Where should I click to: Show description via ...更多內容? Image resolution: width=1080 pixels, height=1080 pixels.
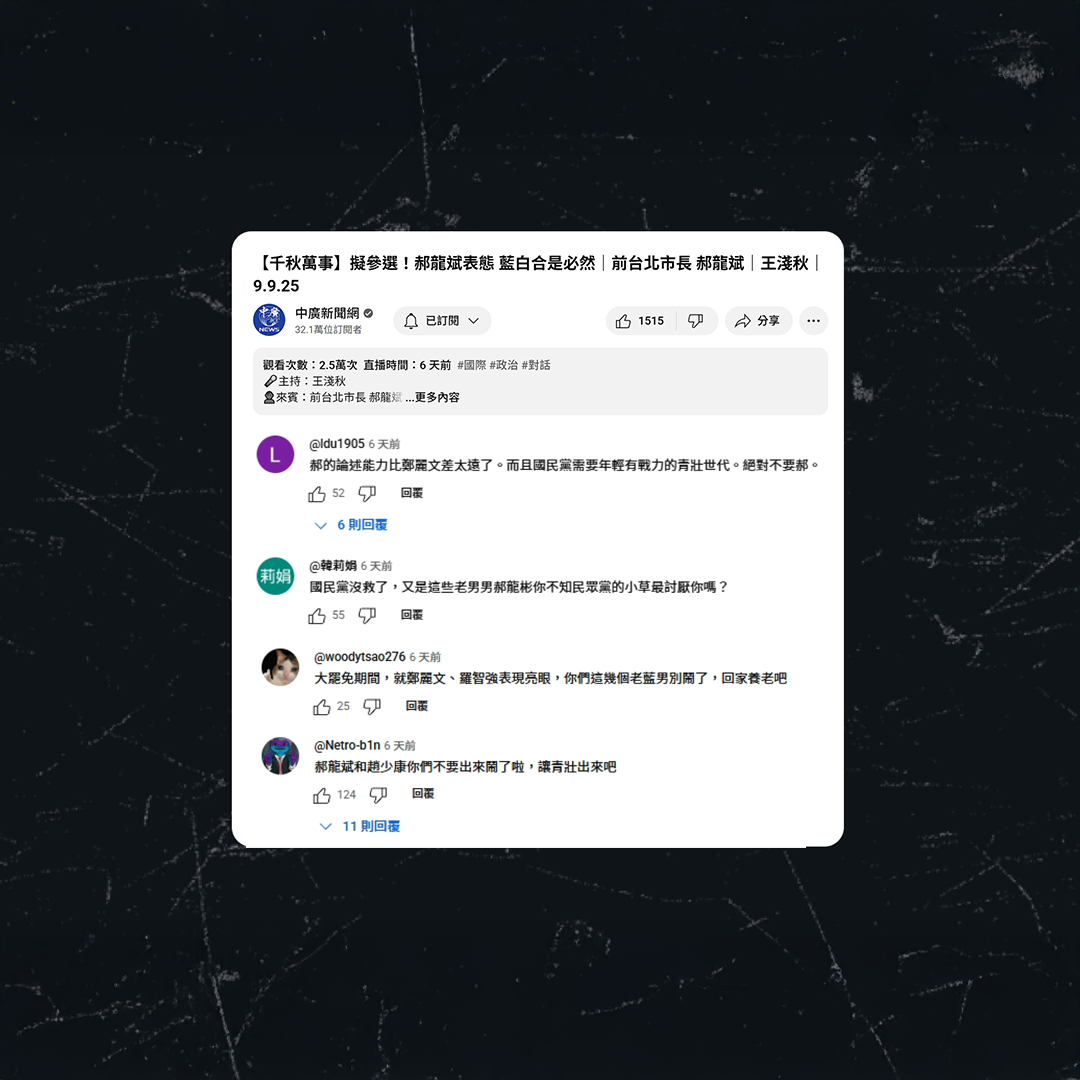[433, 397]
